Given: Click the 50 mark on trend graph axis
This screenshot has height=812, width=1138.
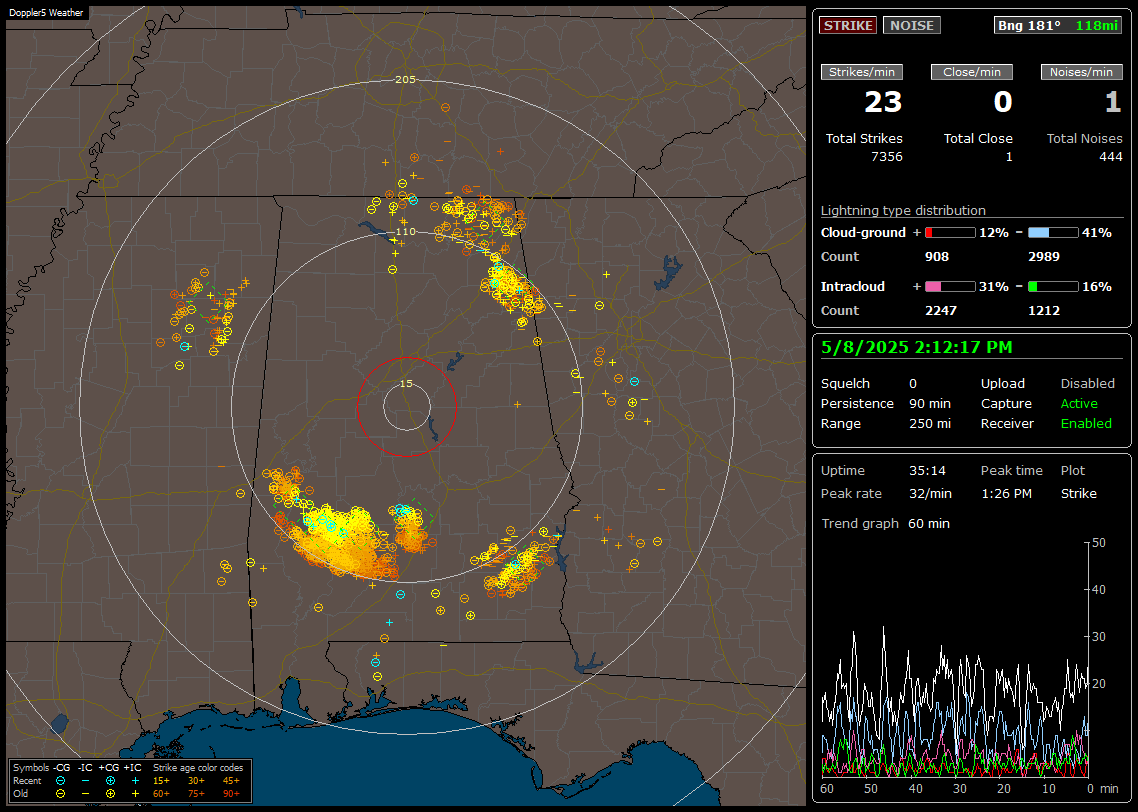Looking at the screenshot, I should click(x=1098, y=543).
